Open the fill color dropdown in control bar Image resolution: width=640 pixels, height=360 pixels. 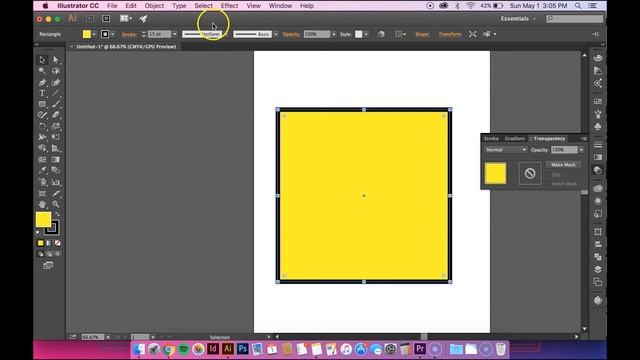pyautogui.click(x=94, y=34)
